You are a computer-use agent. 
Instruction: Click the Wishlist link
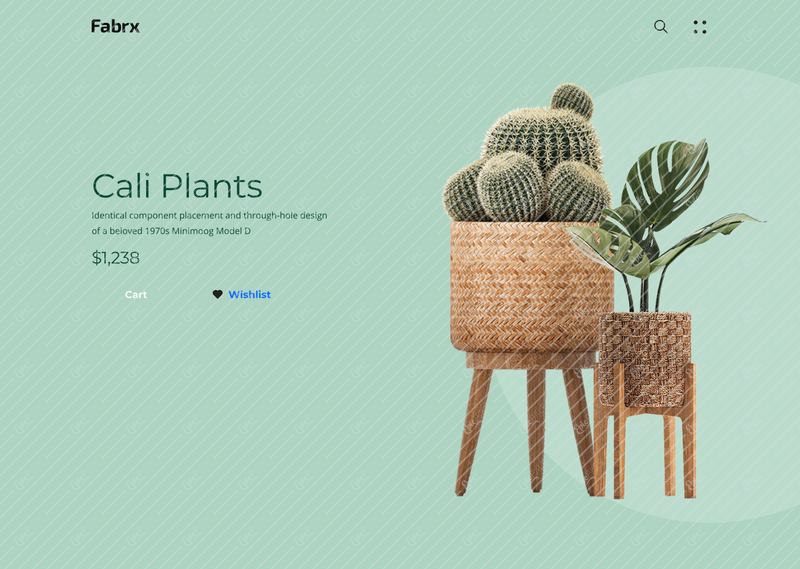[249, 294]
